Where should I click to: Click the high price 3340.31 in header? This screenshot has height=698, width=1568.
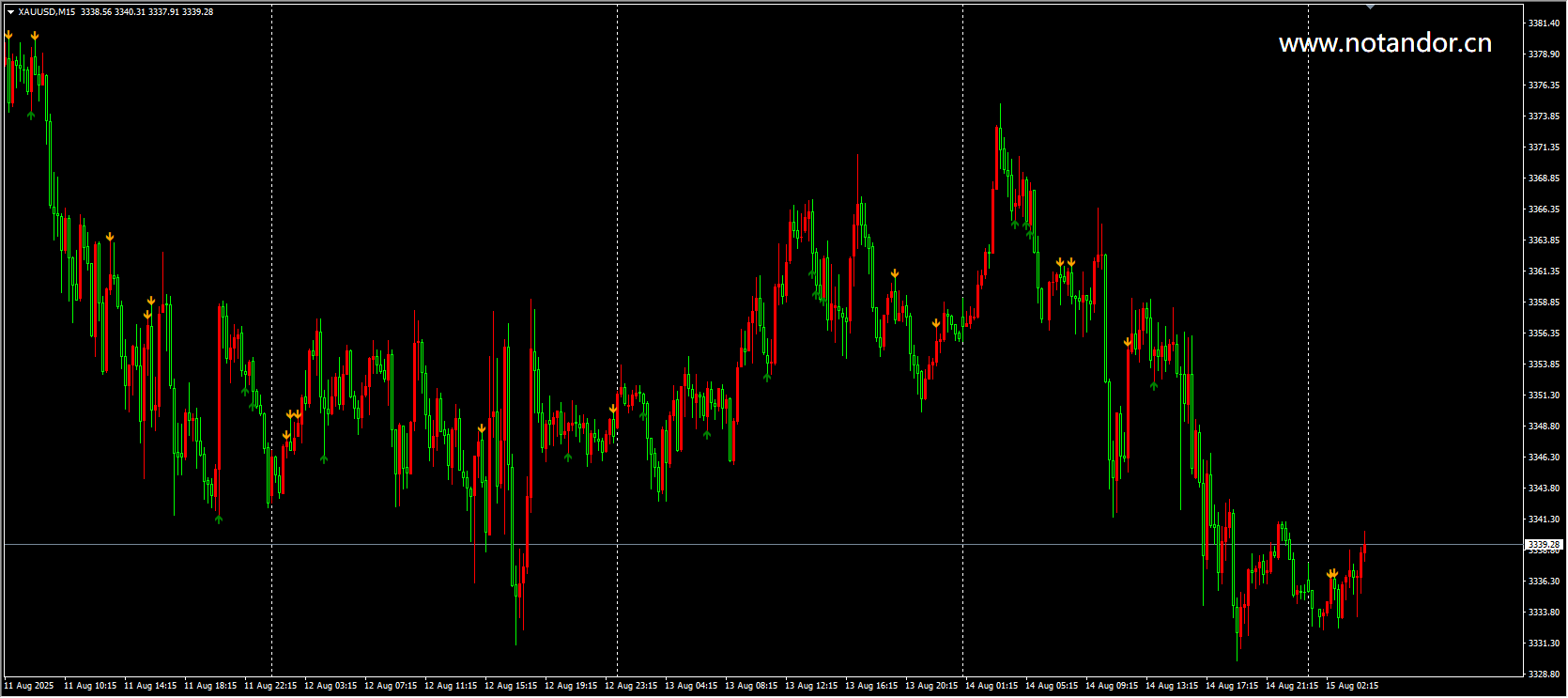(130, 12)
